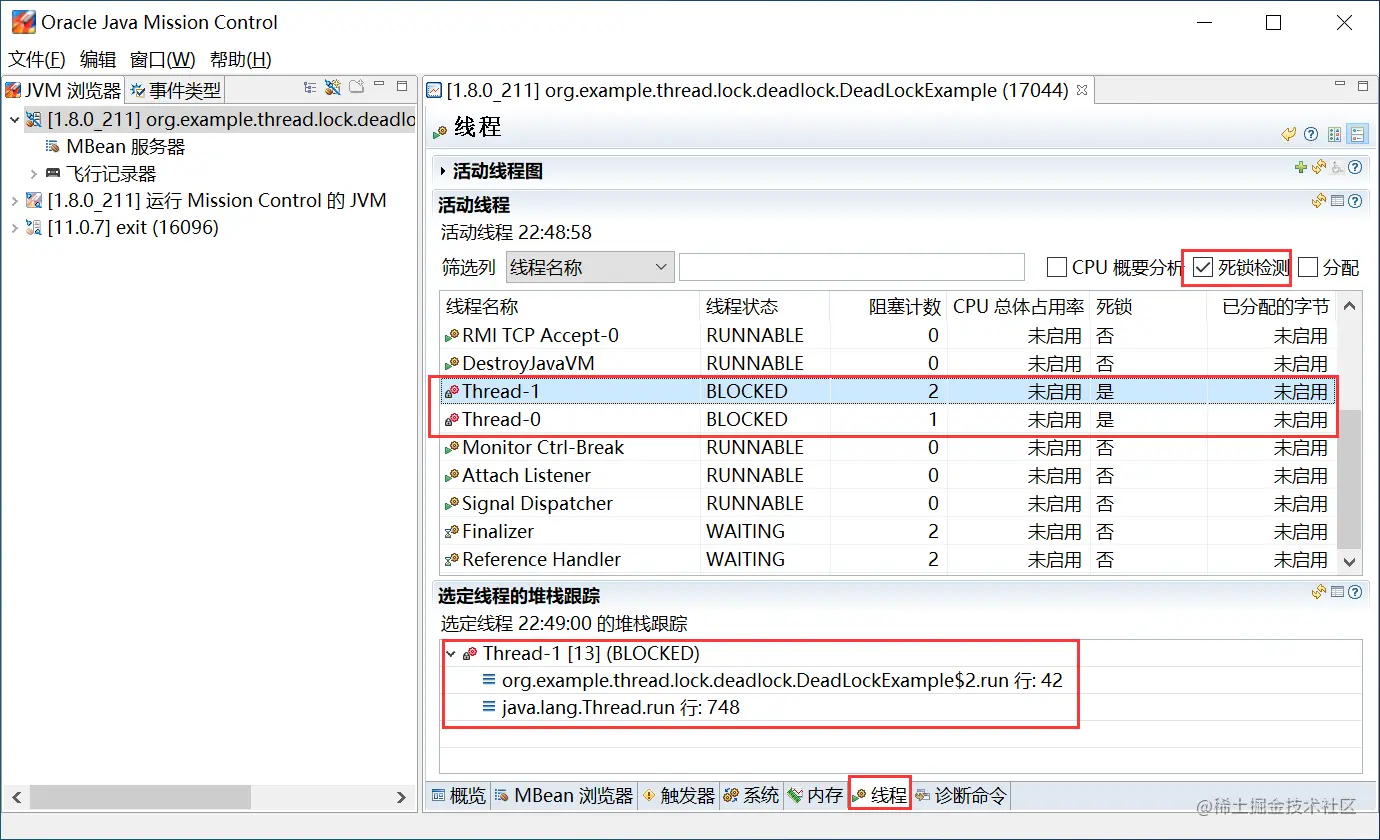Sort by the 线程状态 column header
1380x840 pixels.
pyautogui.click(x=765, y=307)
